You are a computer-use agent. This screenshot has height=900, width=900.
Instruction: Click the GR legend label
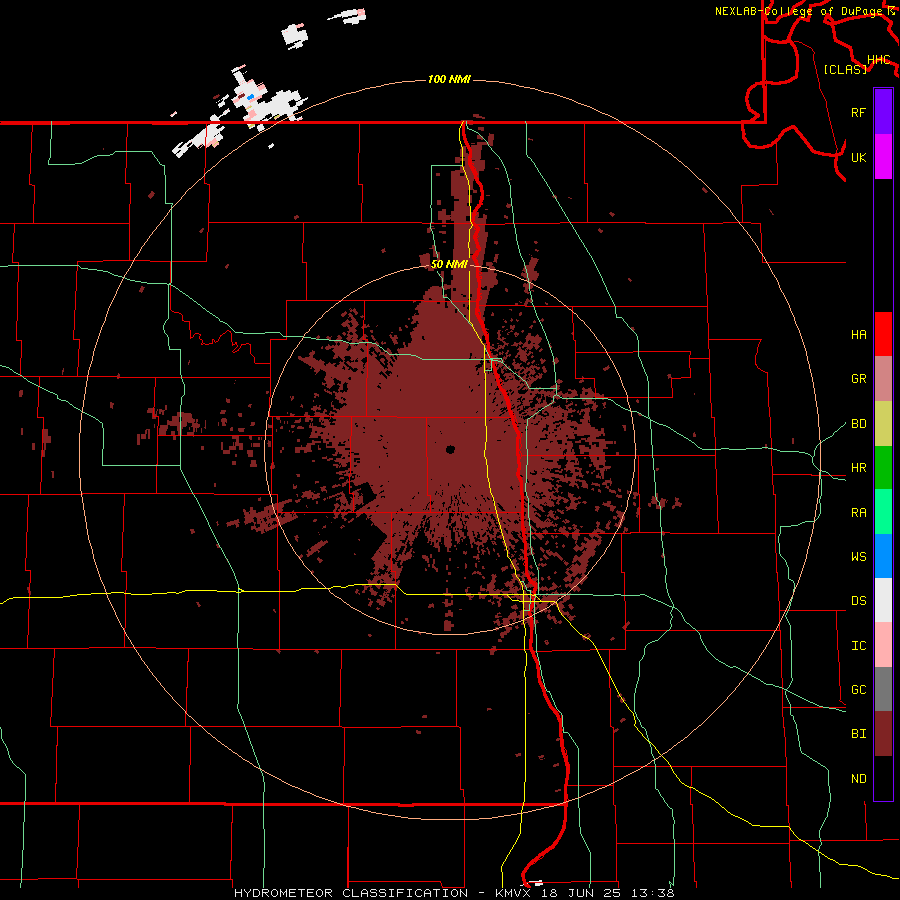858,379
